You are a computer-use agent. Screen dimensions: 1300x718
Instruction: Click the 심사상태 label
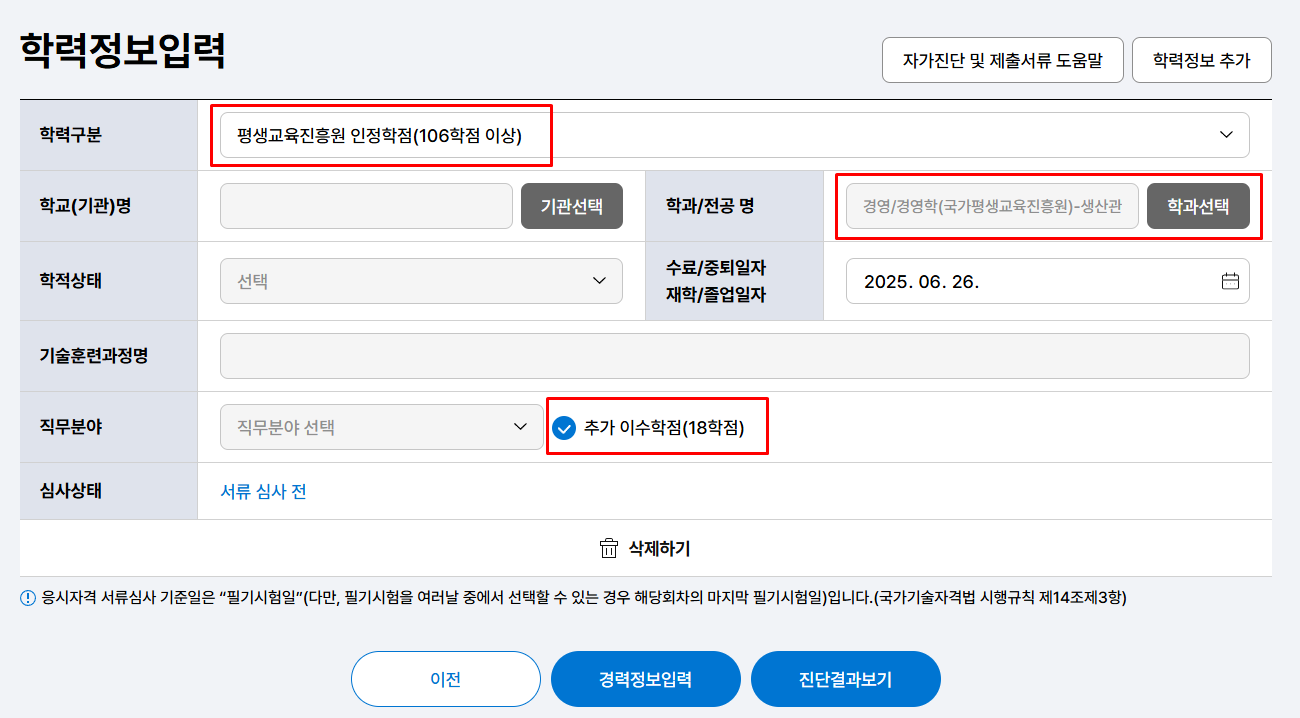pyautogui.click(x=71, y=491)
